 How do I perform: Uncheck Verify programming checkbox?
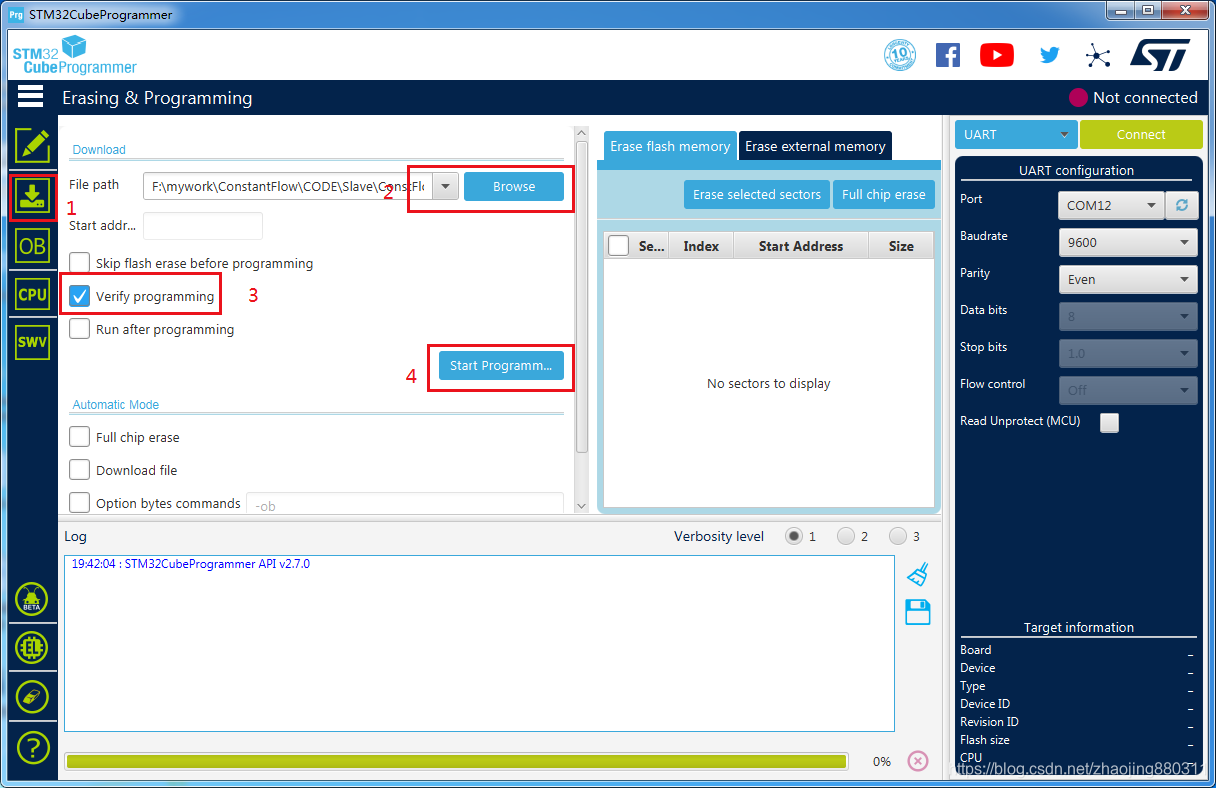[79, 296]
